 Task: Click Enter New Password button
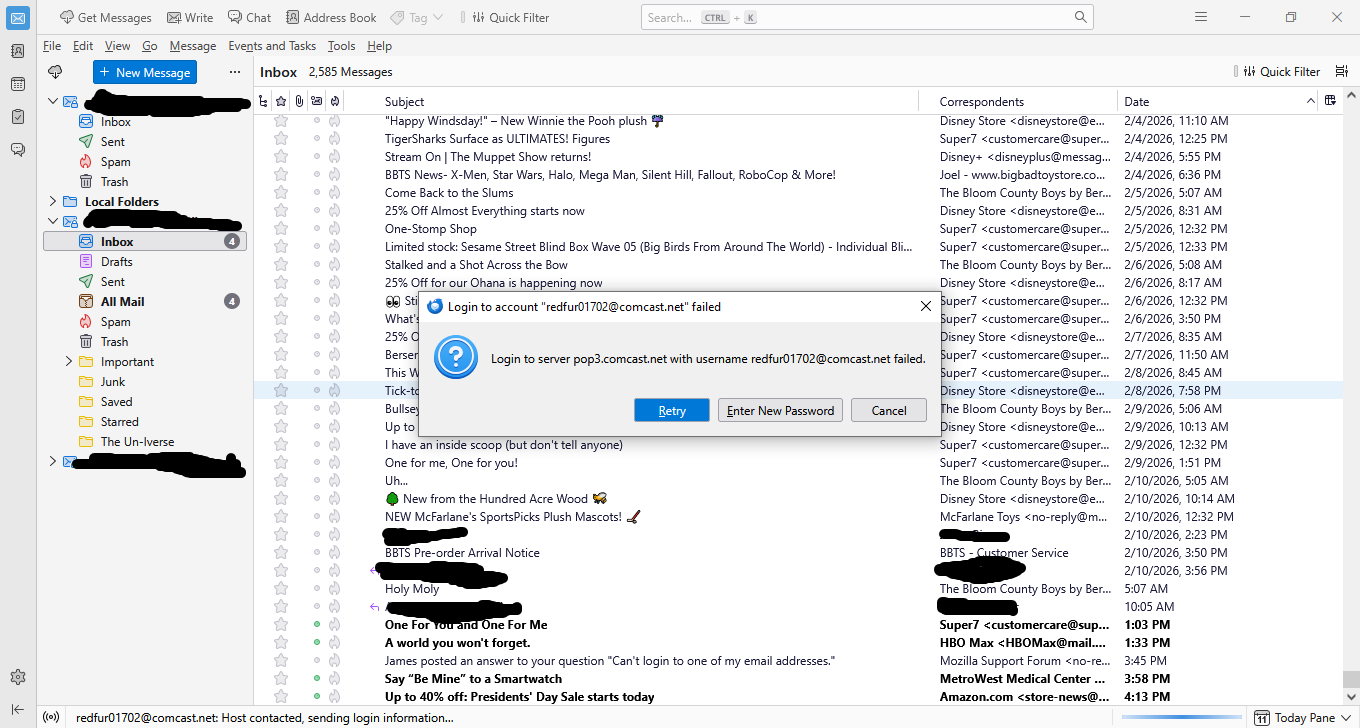click(780, 410)
